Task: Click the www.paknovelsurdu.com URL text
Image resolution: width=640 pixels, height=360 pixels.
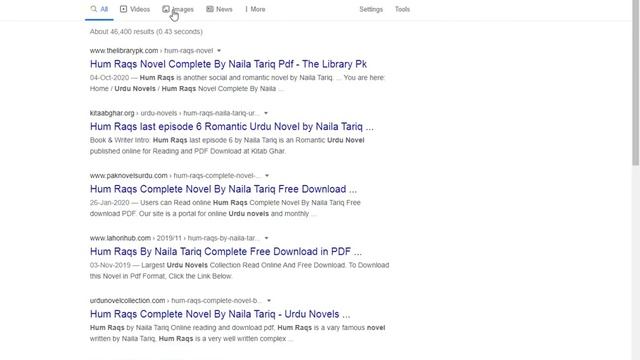Action: point(129,176)
